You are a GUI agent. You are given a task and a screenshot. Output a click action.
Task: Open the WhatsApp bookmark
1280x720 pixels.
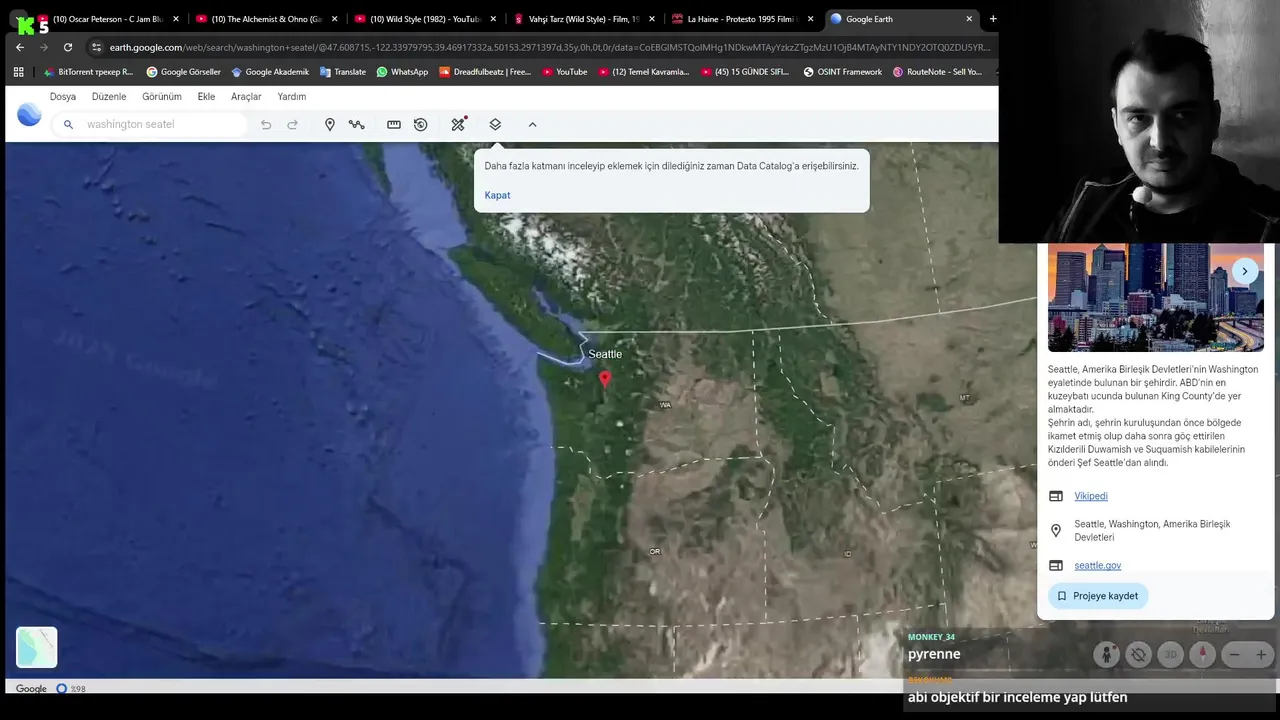coord(402,72)
